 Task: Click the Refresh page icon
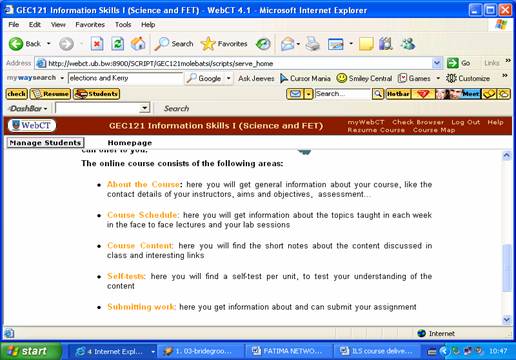[117, 44]
